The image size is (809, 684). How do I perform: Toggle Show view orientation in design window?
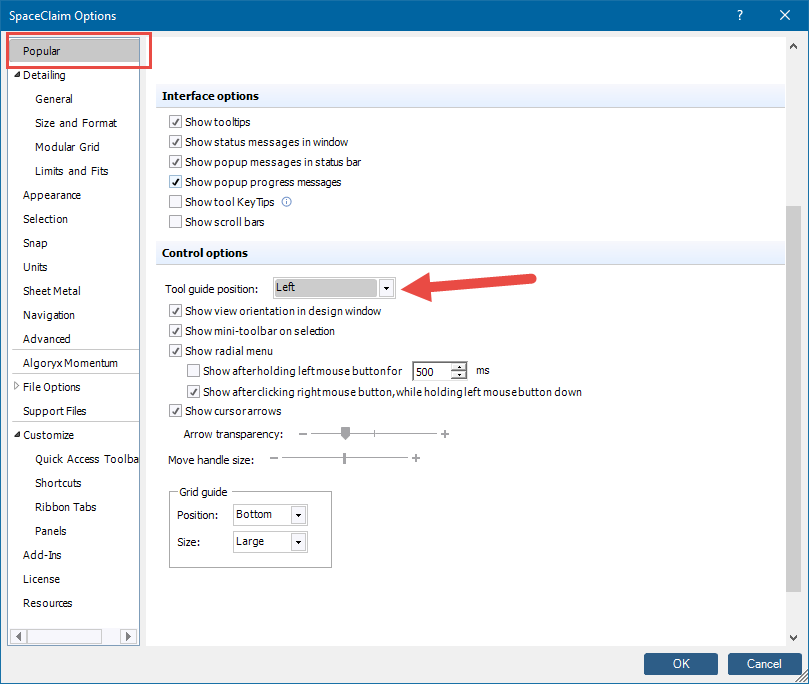click(x=175, y=311)
